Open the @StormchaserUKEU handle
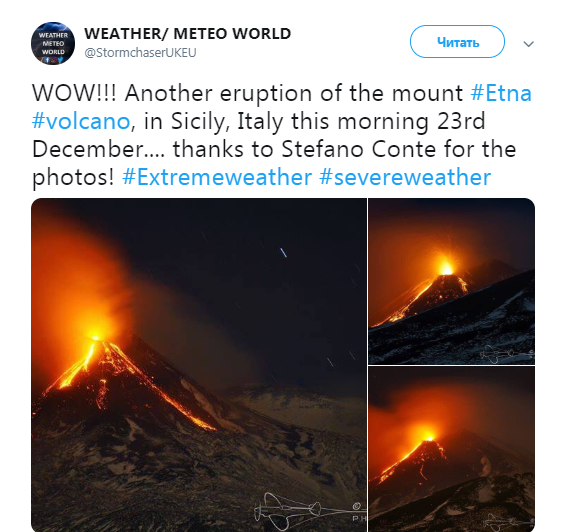 (x=140, y=53)
